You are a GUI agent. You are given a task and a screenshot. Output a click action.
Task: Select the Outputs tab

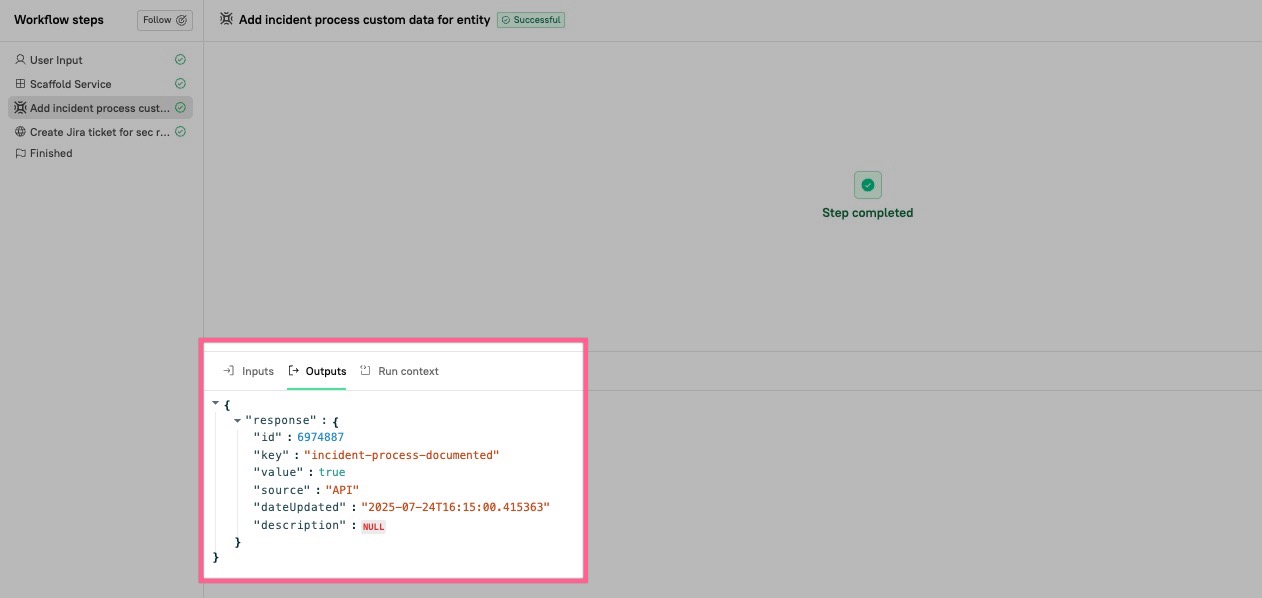pyautogui.click(x=317, y=371)
